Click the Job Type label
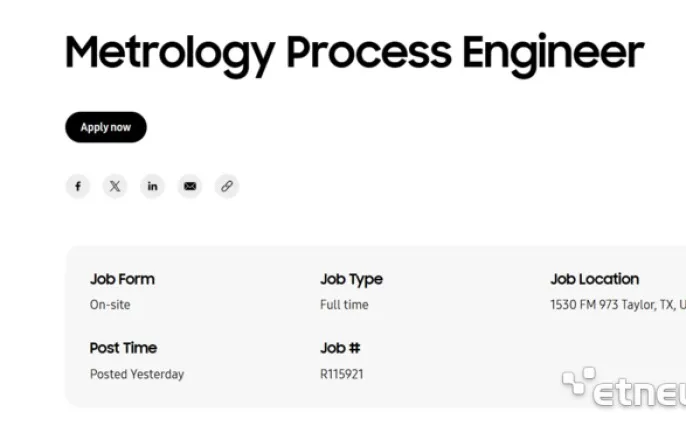 (x=351, y=279)
